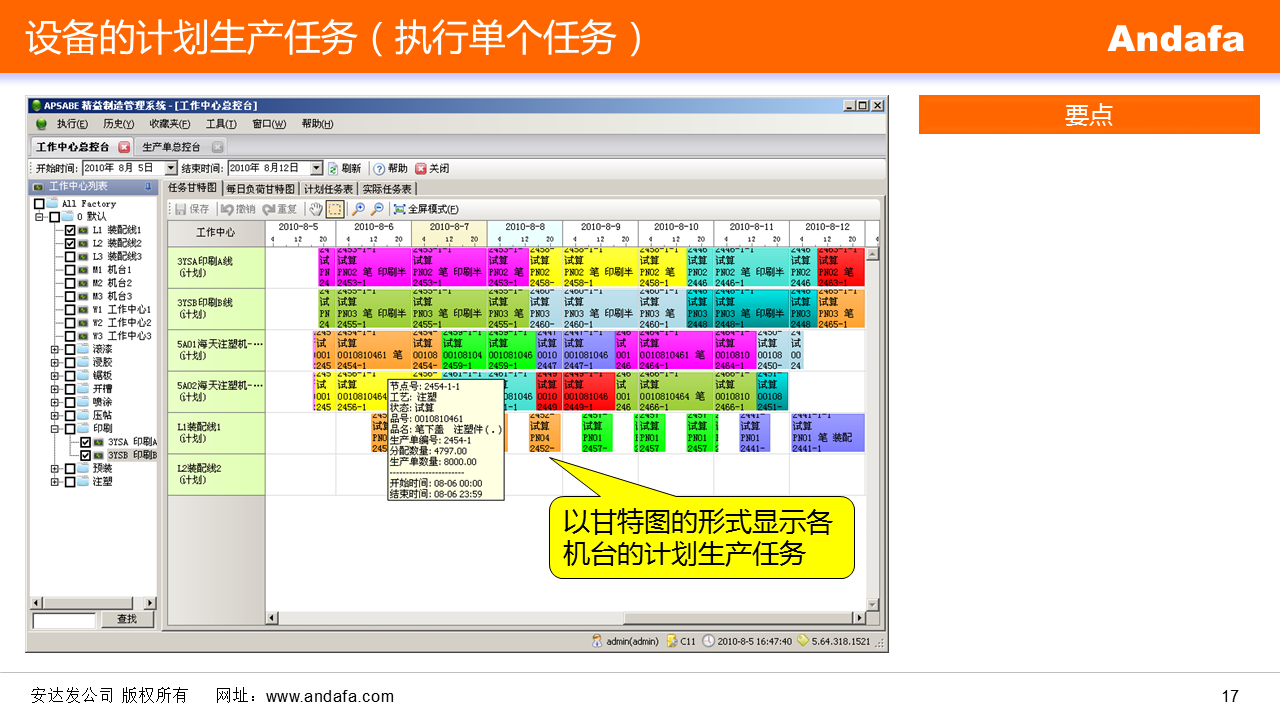This screenshot has width=1280, height=720.
Task: Open the 开始时间 date dropdown
Action: point(171,169)
